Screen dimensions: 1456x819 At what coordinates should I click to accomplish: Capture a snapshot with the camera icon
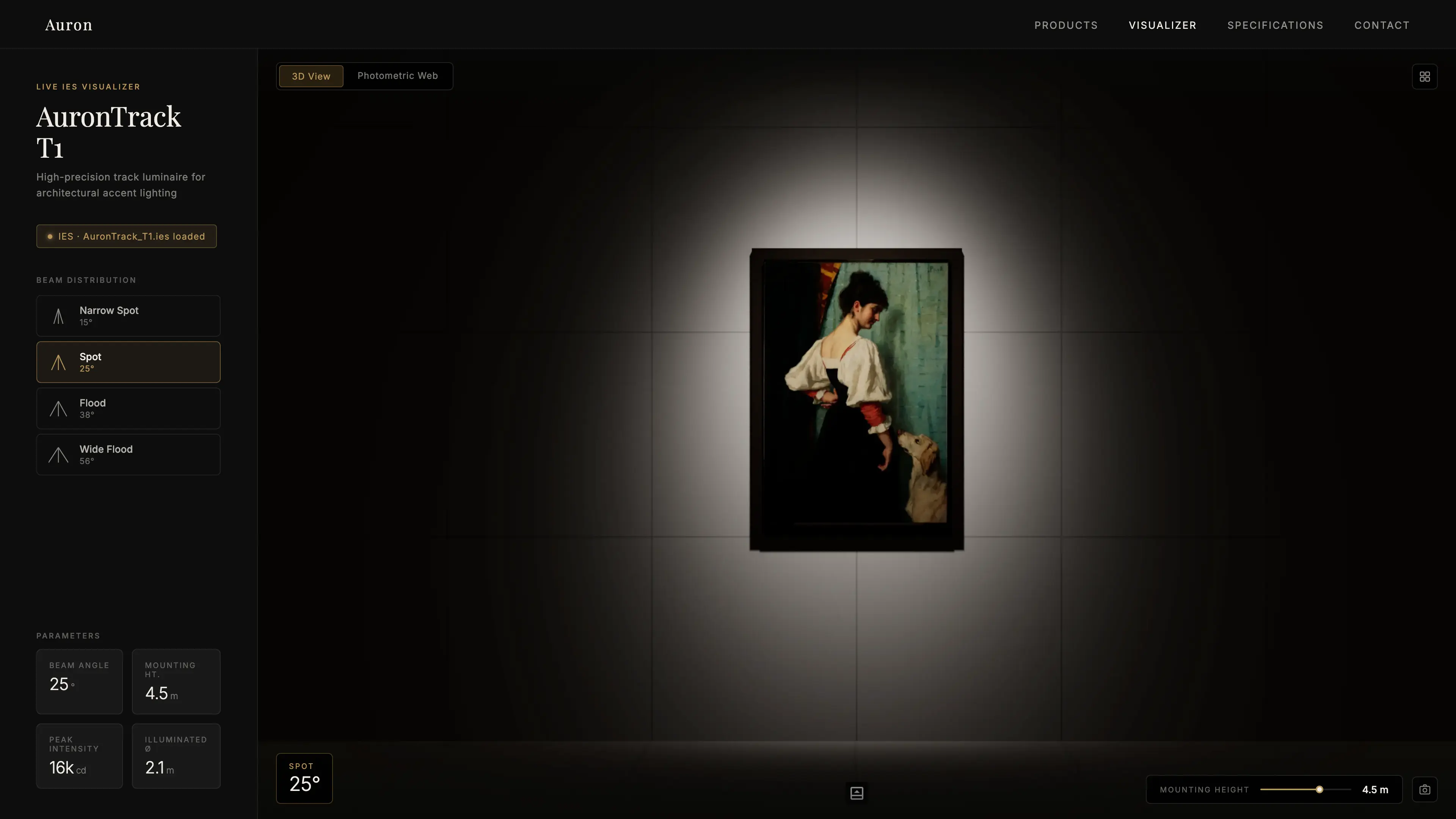click(1425, 789)
